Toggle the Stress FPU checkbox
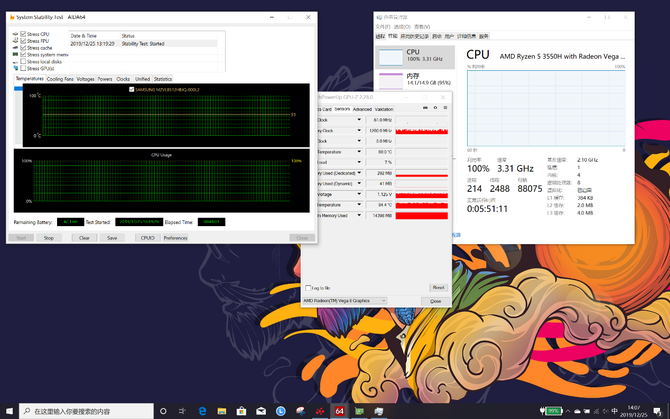The width and height of the screenshot is (670, 419). pos(23,41)
